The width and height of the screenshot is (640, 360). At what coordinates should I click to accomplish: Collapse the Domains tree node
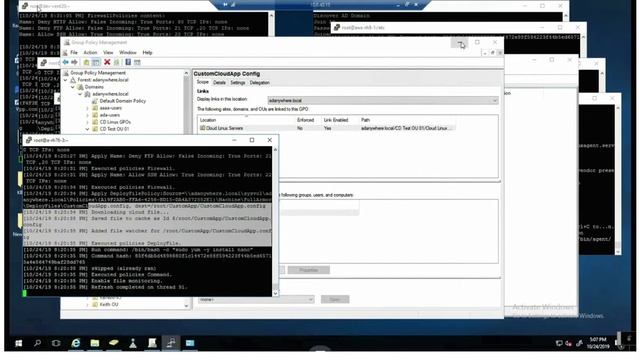(x=73, y=87)
